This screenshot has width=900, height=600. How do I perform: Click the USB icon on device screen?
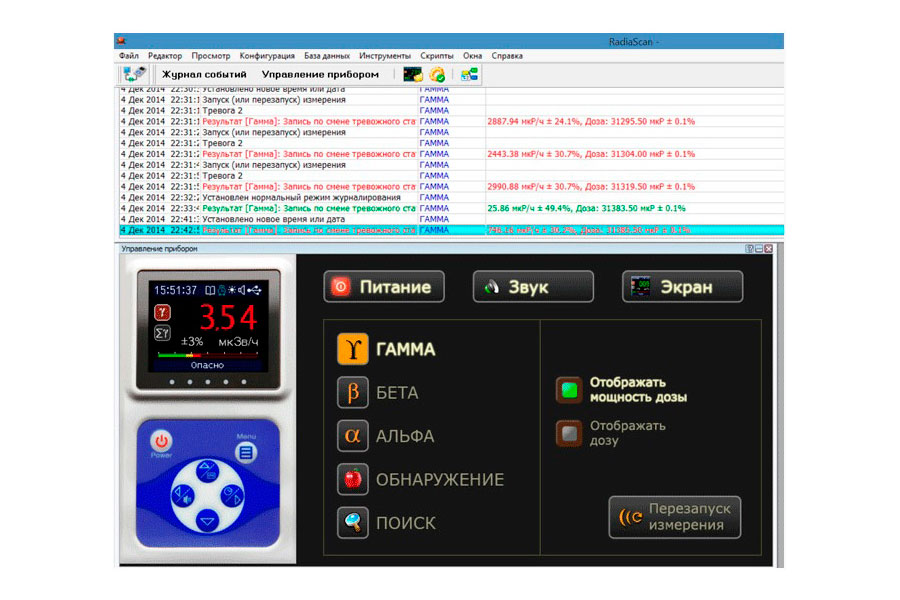pos(254,291)
